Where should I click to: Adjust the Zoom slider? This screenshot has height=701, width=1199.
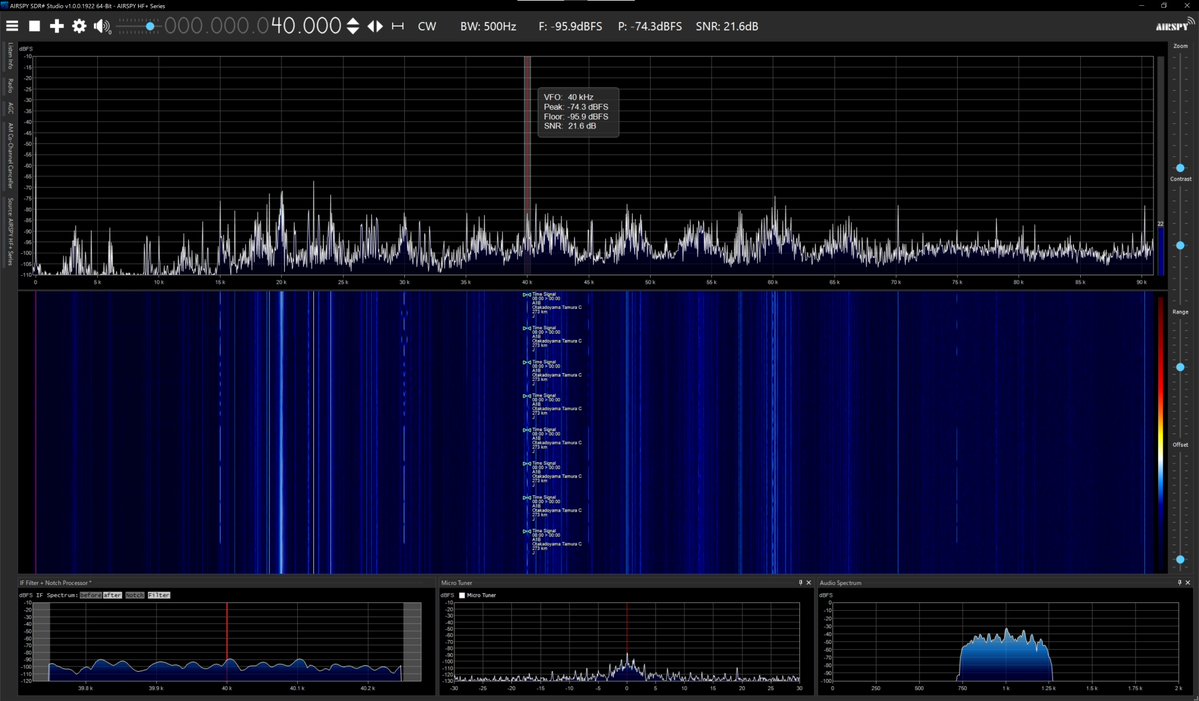(1180, 111)
